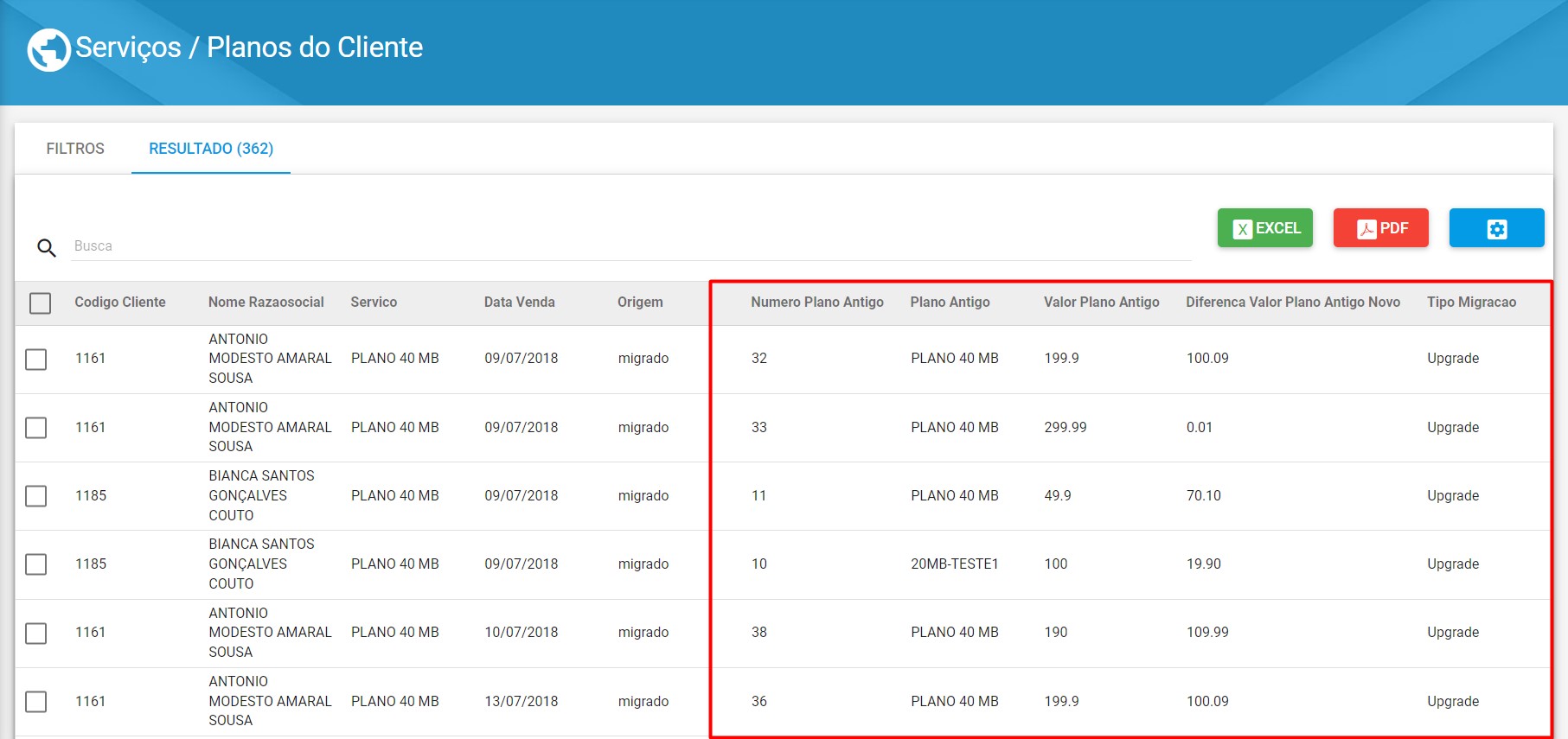Export results with the EXCEL button

pos(1265,228)
